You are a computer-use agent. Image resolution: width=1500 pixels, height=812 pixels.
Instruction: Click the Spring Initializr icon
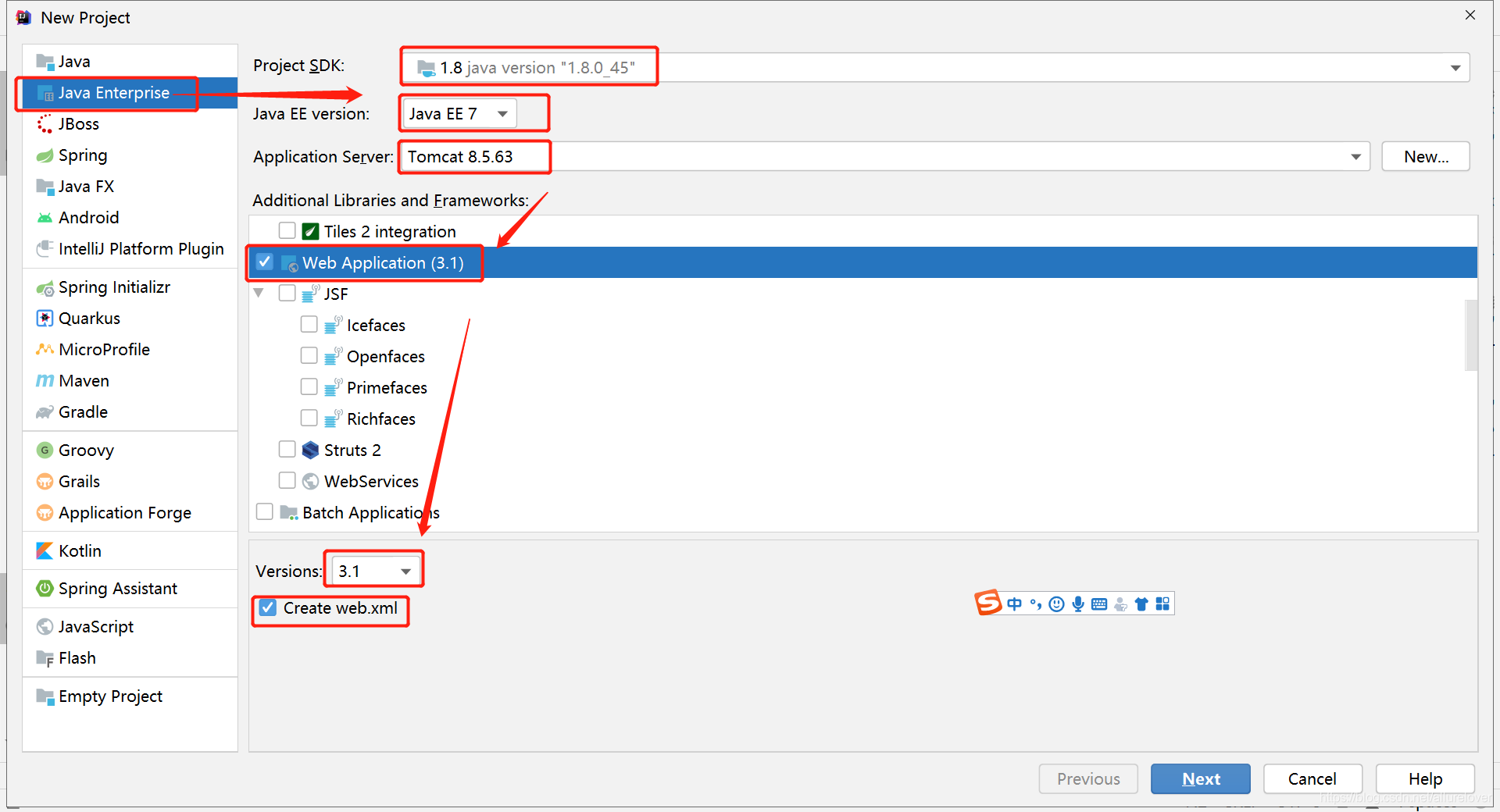pyautogui.click(x=45, y=287)
